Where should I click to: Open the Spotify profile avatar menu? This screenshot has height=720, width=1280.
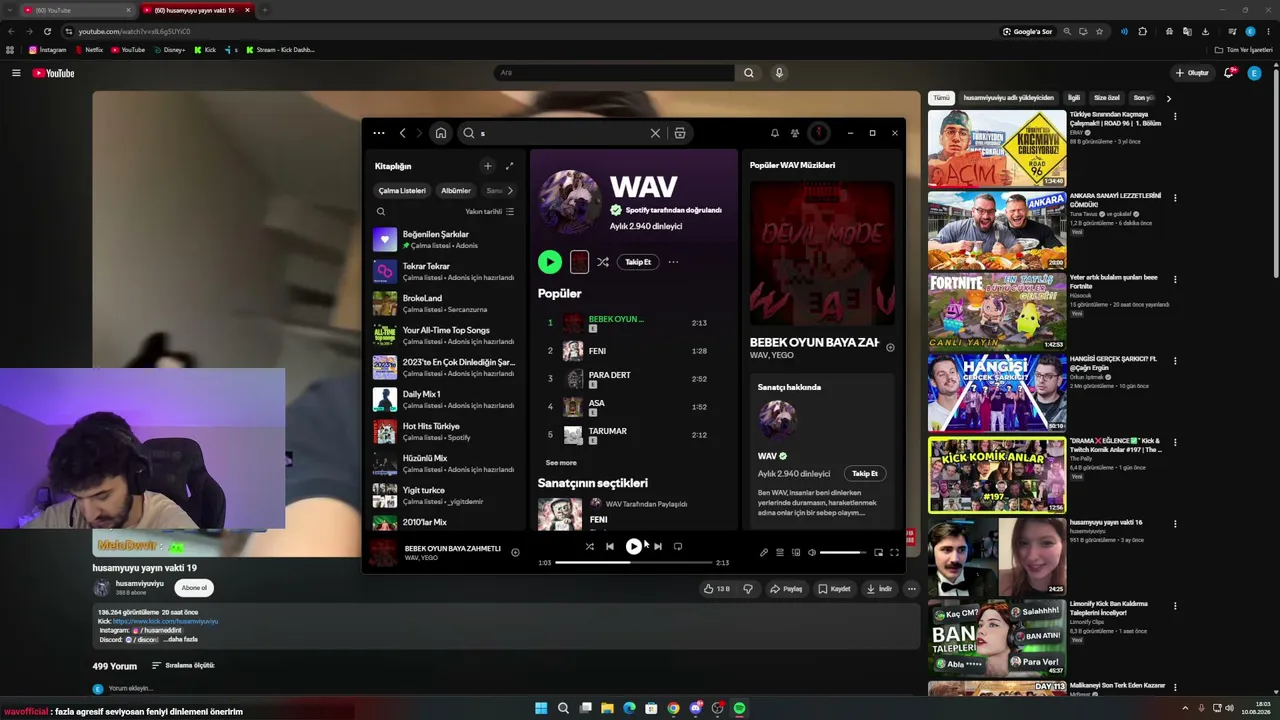pyautogui.click(x=819, y=133)
